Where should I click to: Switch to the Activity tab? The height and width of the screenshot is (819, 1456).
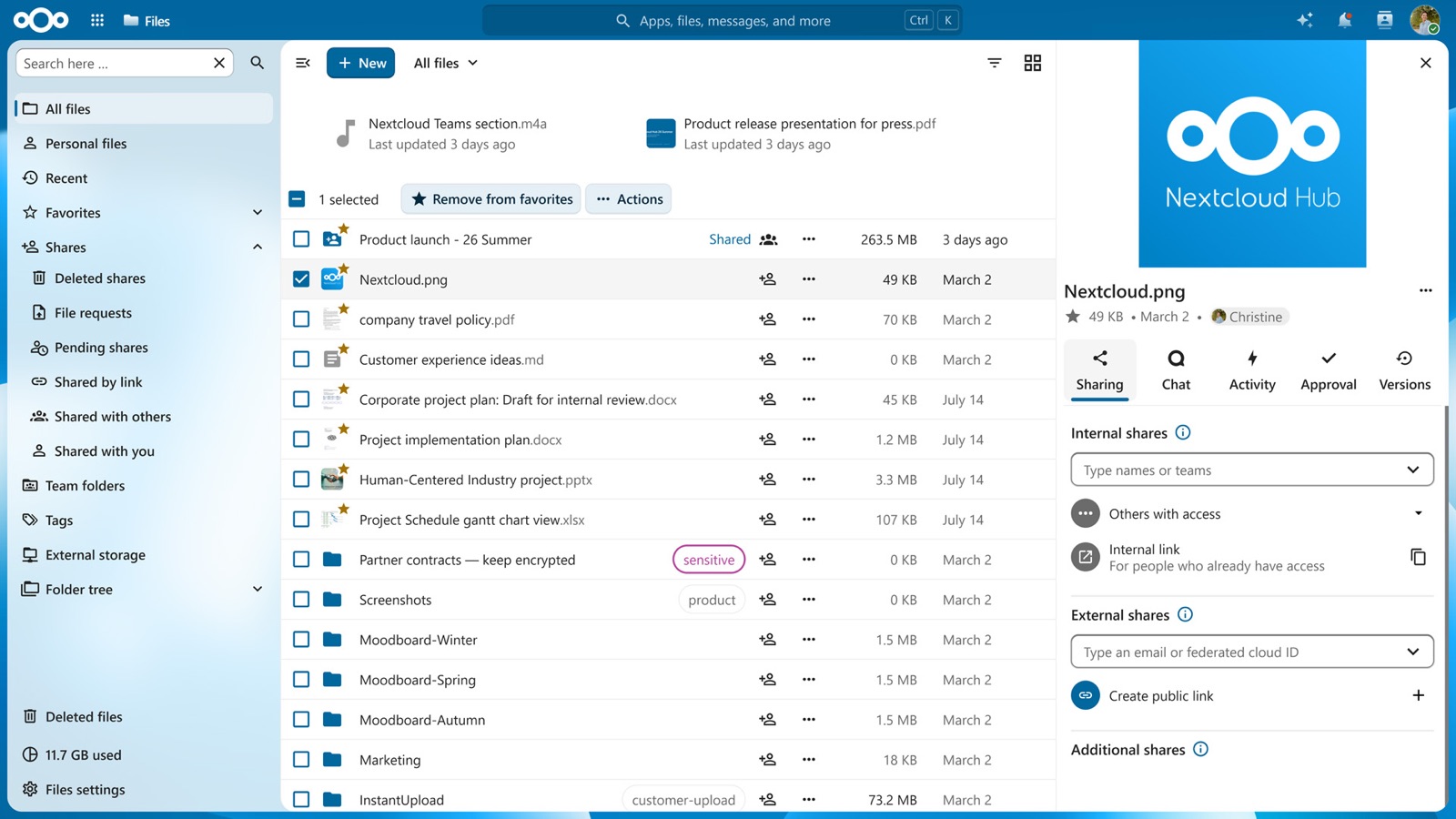pyautogui.click(x=1252, y=370)
